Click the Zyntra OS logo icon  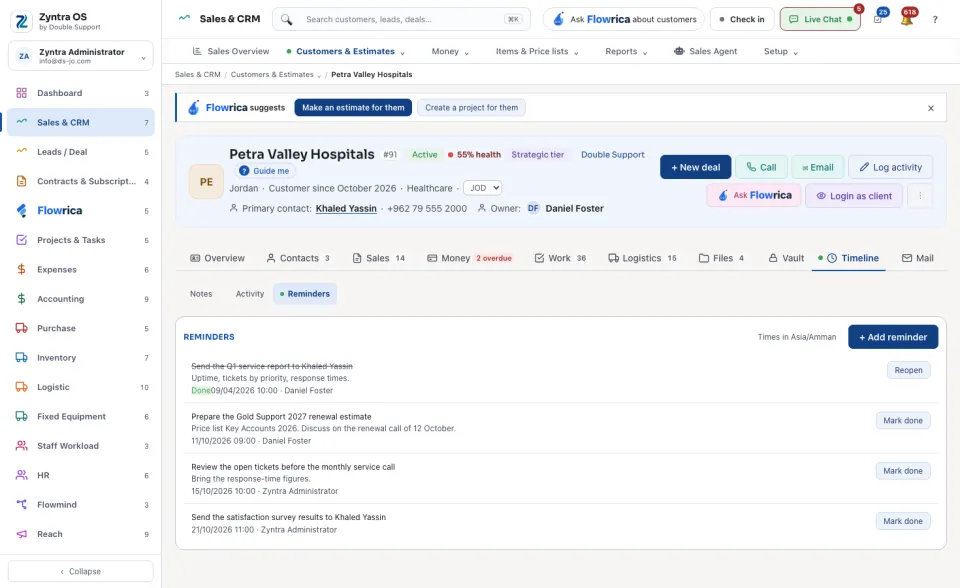point(21,21)
